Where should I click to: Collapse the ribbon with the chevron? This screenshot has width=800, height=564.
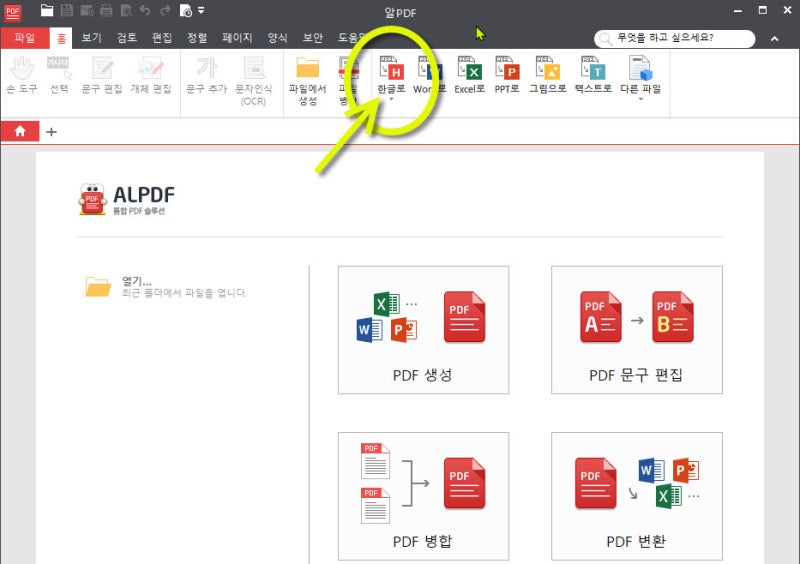pos(774,39)
